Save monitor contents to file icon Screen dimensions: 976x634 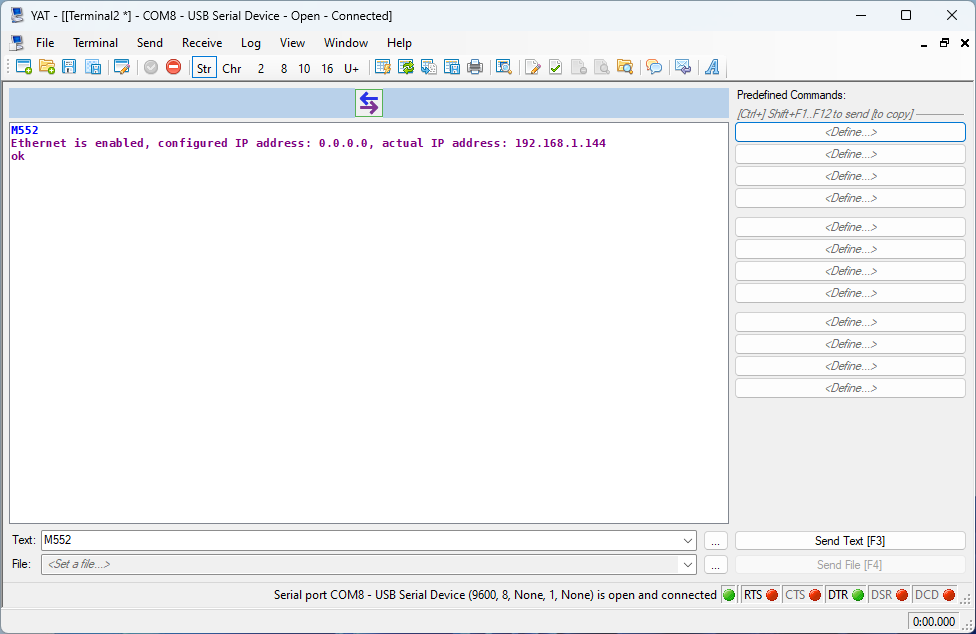[452, 67]
